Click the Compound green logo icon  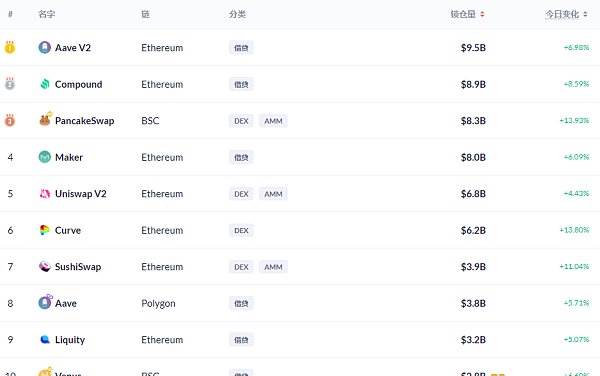45,84
